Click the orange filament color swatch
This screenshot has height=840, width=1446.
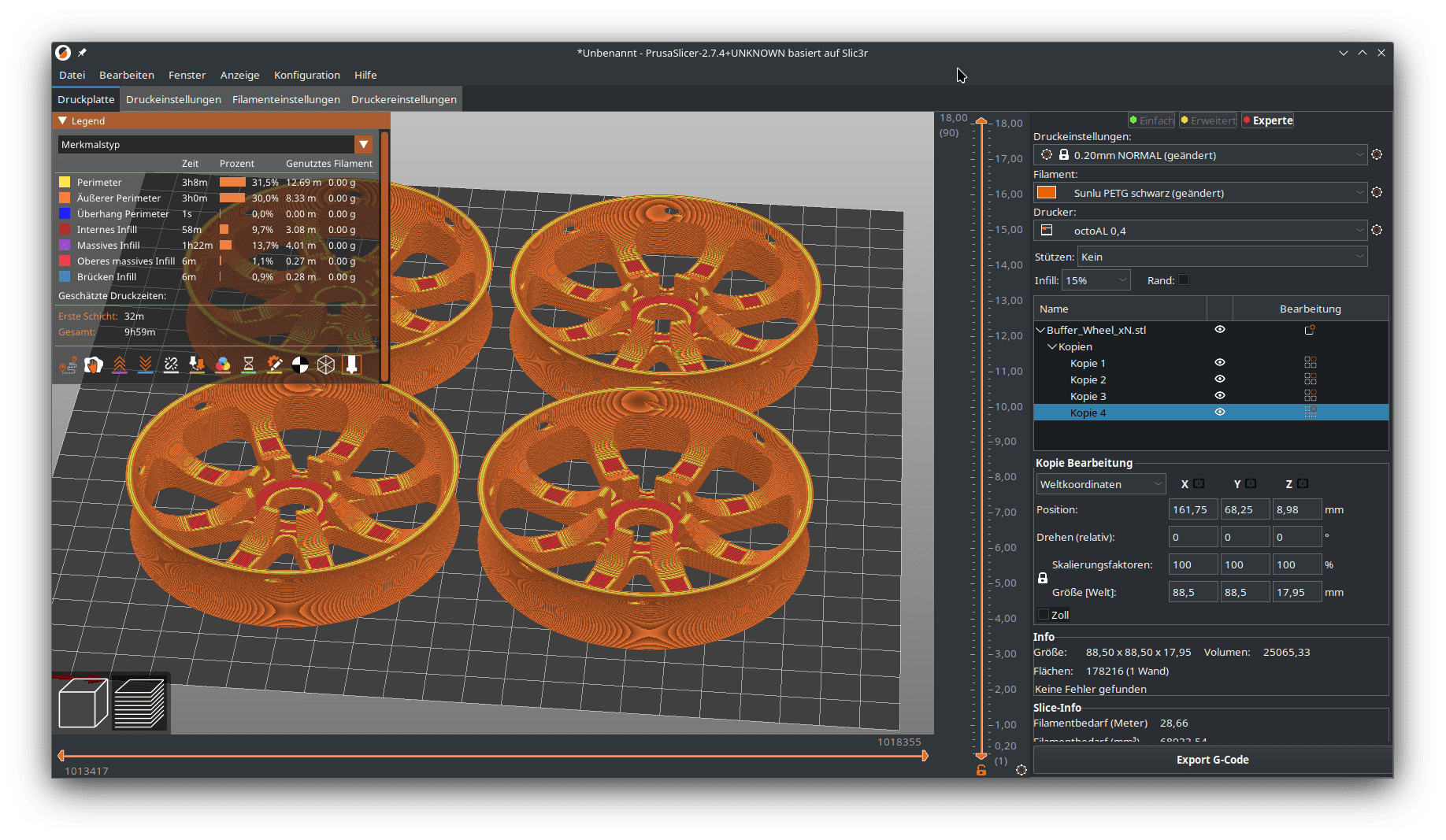[1047, 193]
